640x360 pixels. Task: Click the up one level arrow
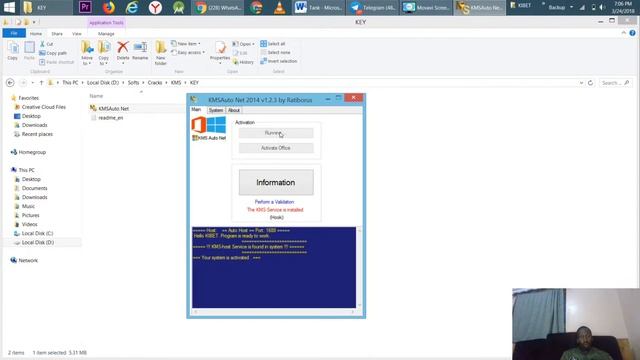click(x=41, y=83)
